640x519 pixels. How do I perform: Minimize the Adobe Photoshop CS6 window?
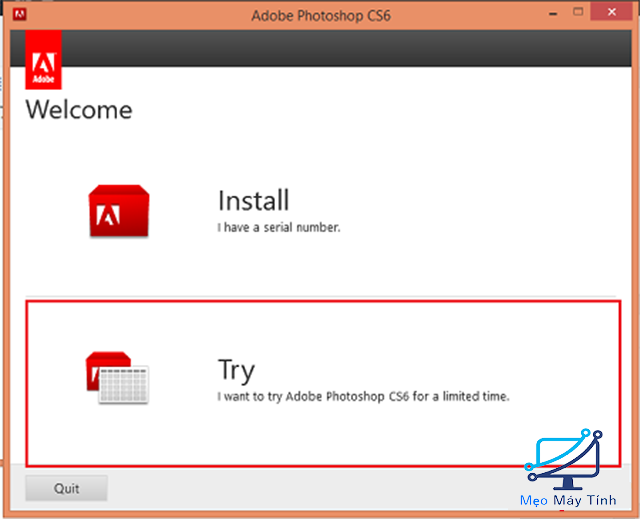[x=553, y=13]
